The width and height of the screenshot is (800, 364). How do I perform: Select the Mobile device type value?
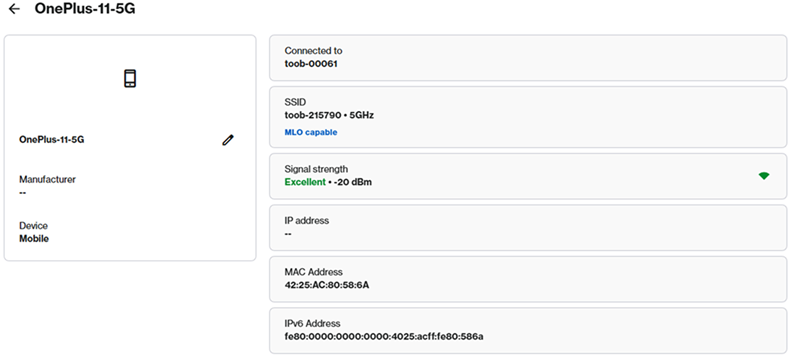click(x=34, y=238)
